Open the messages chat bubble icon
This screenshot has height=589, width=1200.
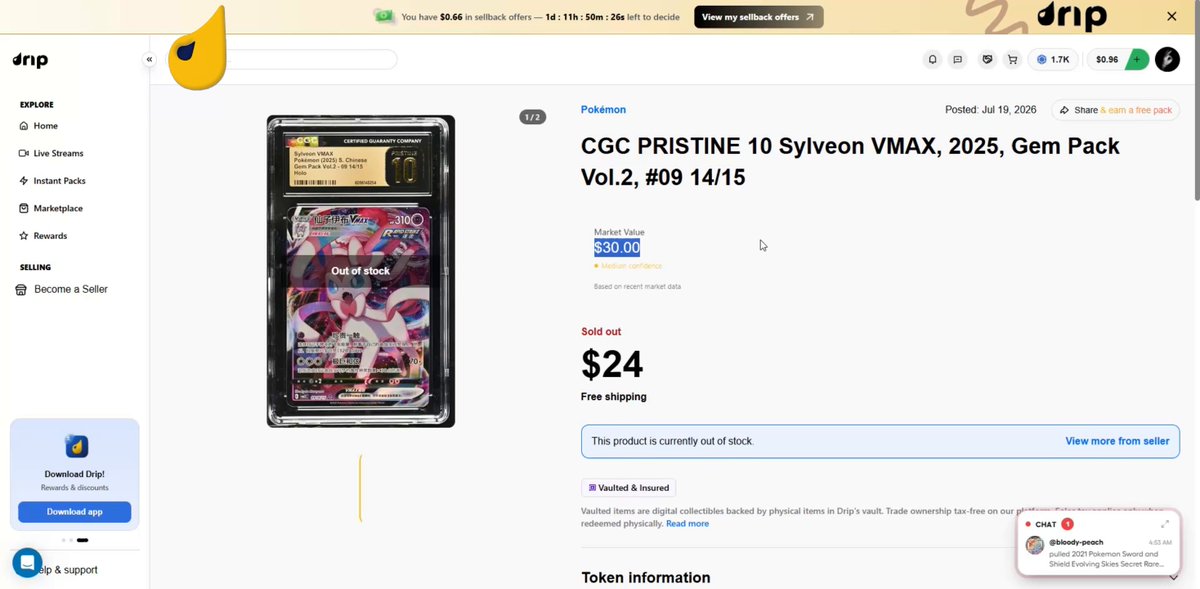point(958,60)
